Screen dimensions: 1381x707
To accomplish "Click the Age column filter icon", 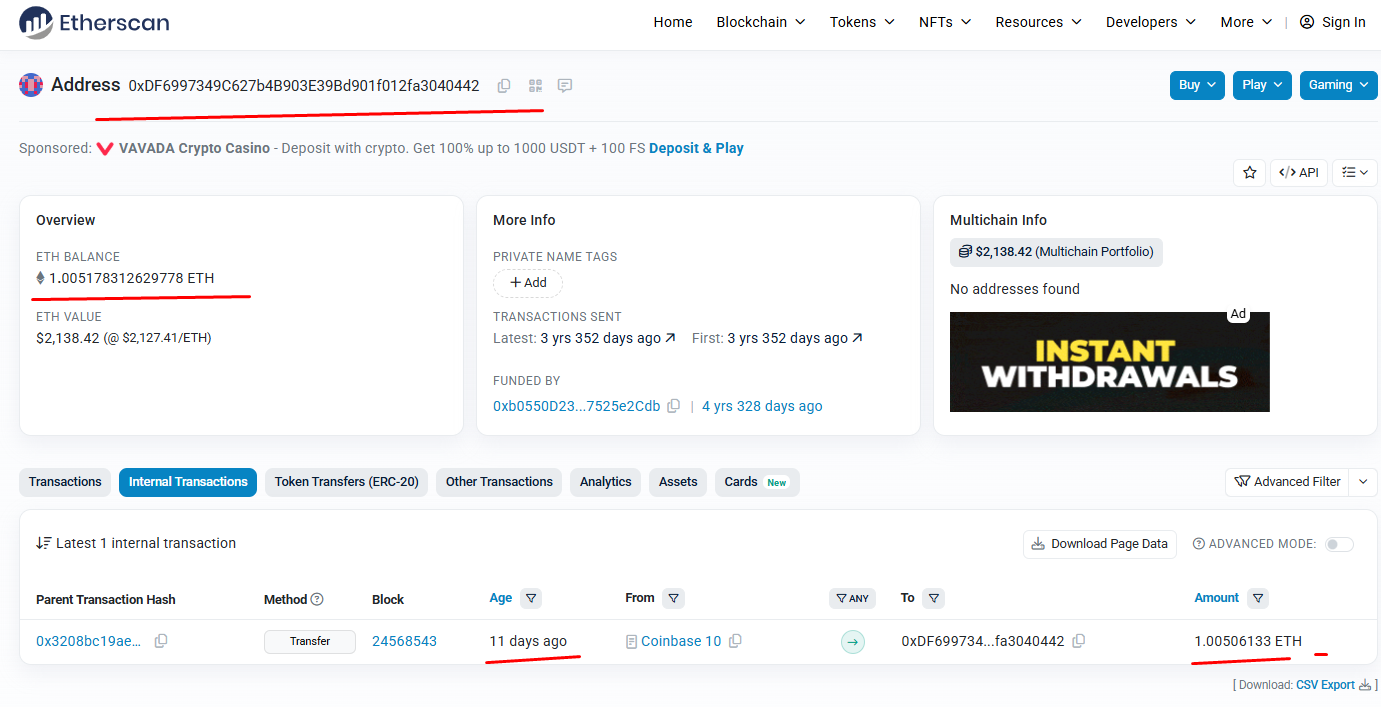I will [x=531, y=598].
